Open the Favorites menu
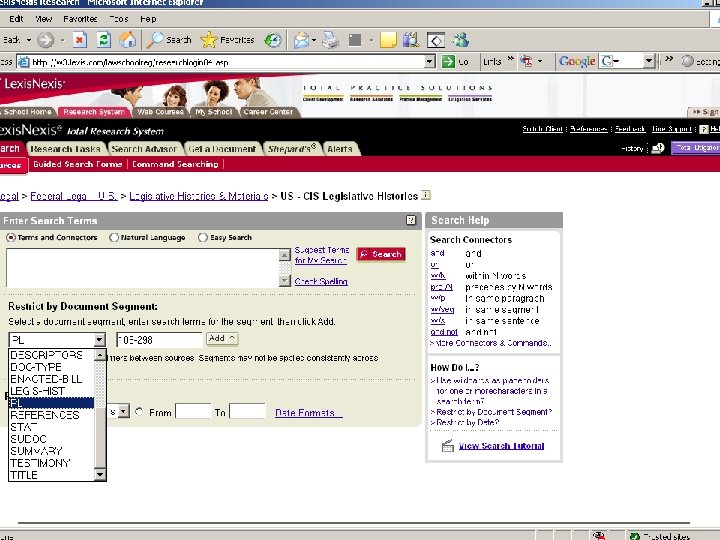The width and height of the screenshot is (720, 540). (80, 19)
